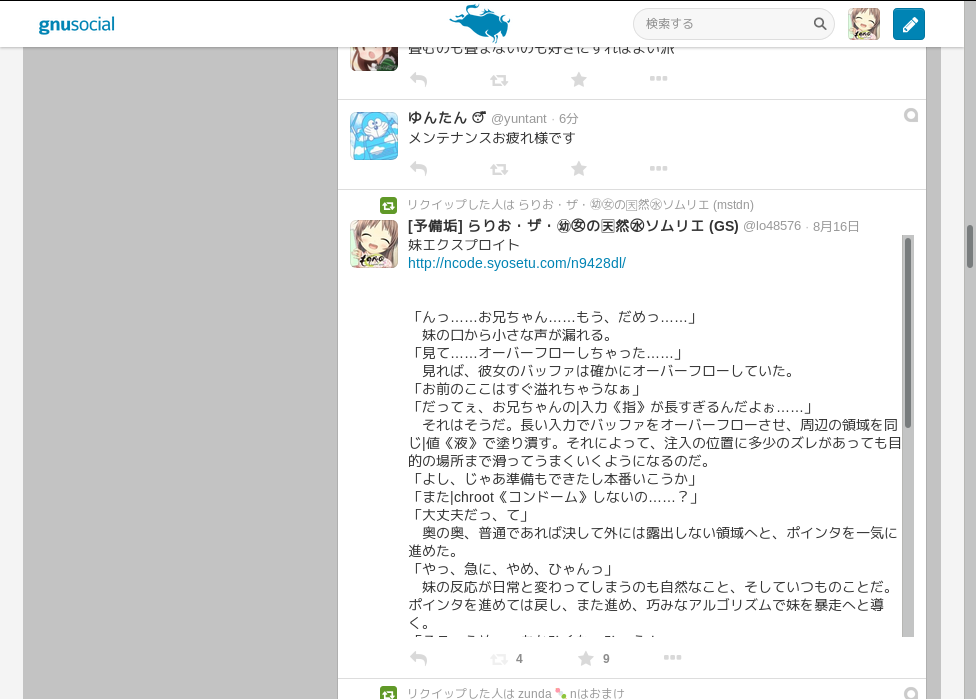Click the bull logo in header

point(480,22)
